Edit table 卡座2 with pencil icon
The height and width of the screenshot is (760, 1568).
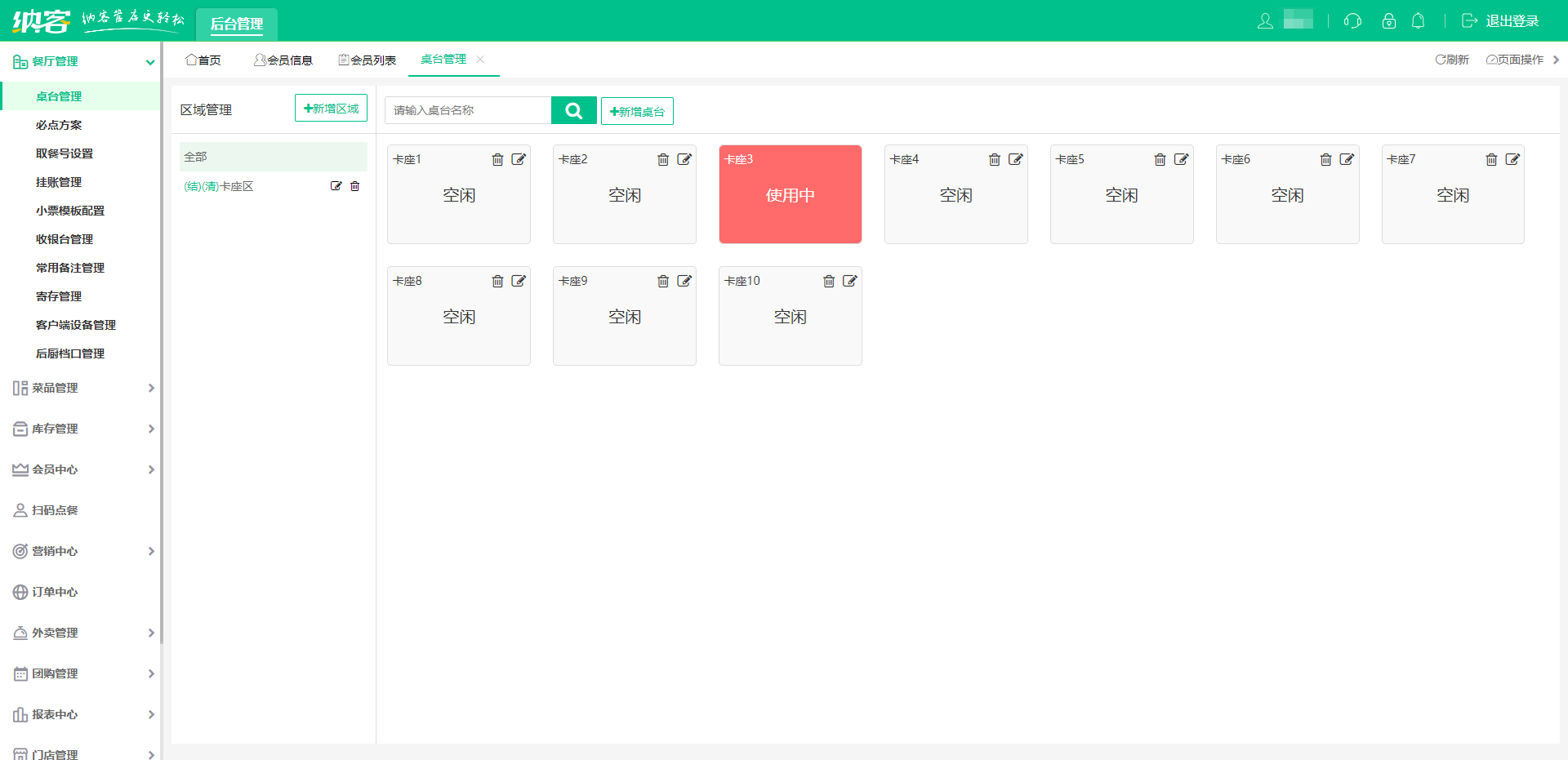click(684, 160)
